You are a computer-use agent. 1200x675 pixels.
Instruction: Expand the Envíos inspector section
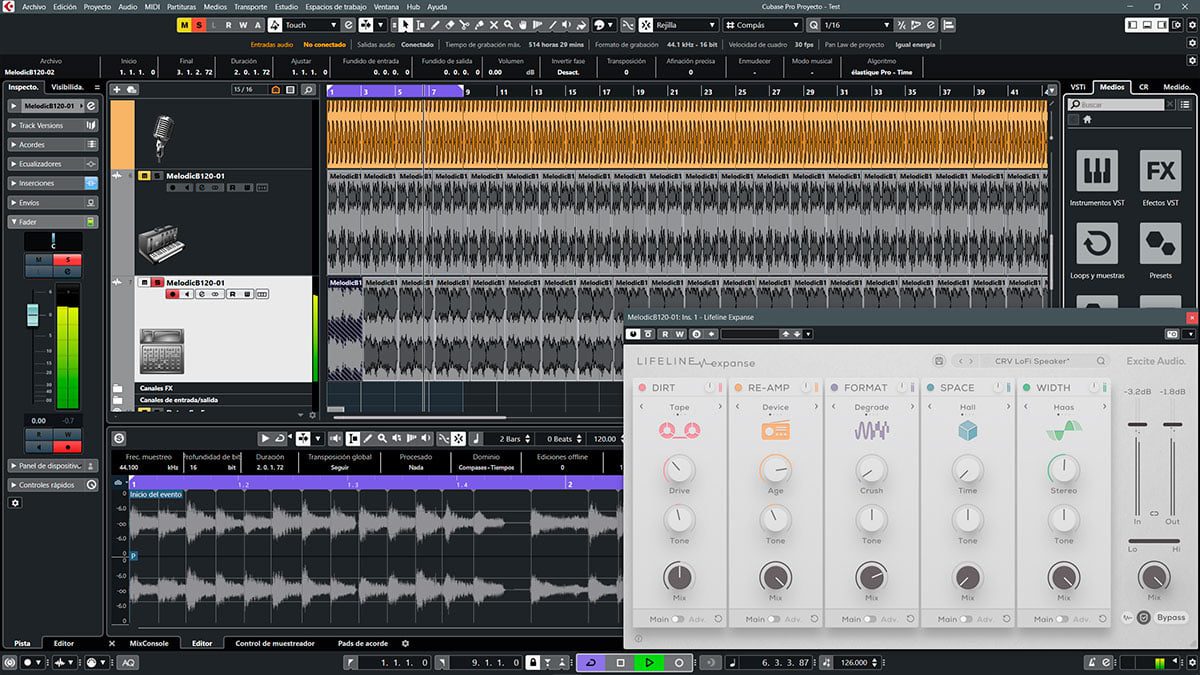[53, 202]
